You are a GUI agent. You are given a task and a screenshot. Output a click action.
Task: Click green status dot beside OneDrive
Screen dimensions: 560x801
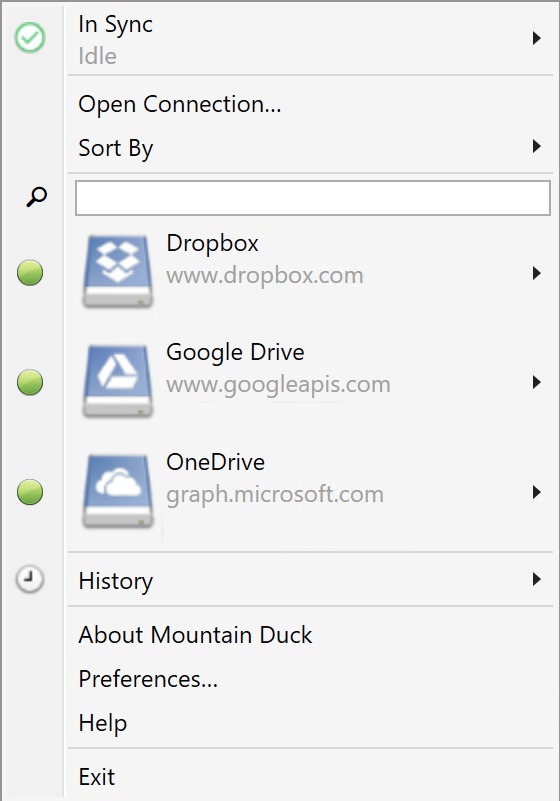click(30, 492)
